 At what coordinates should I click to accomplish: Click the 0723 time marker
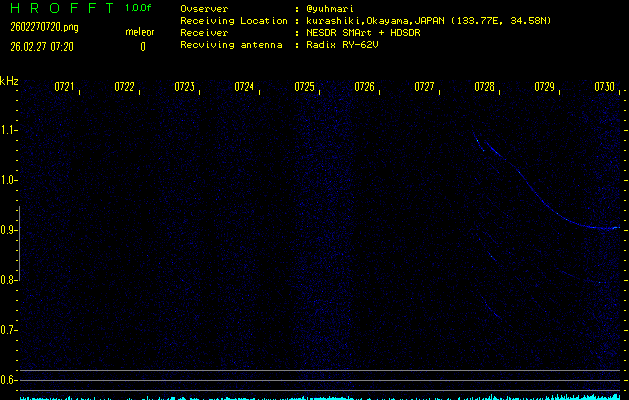coord(185,87)
